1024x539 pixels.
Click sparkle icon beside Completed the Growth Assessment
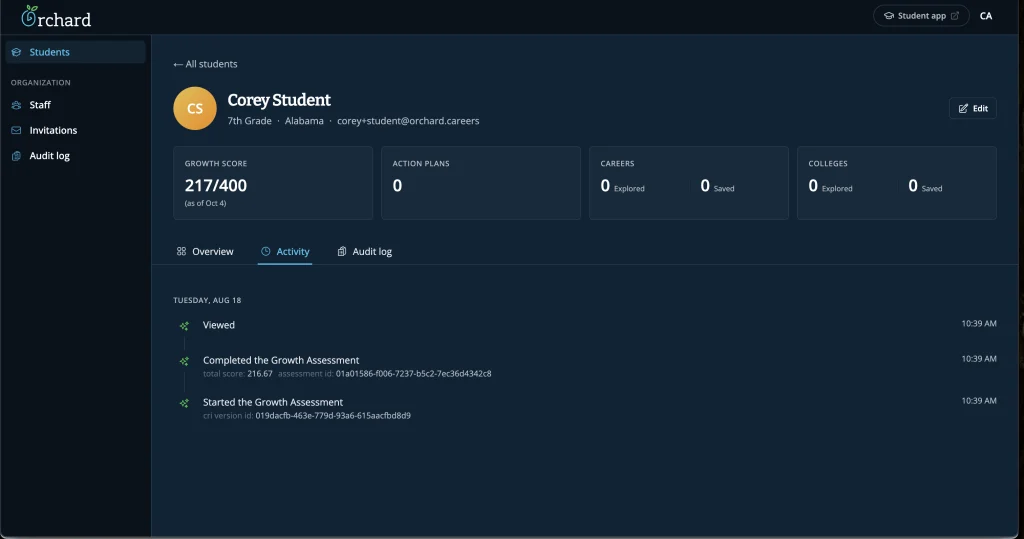[x=184, y=361]
